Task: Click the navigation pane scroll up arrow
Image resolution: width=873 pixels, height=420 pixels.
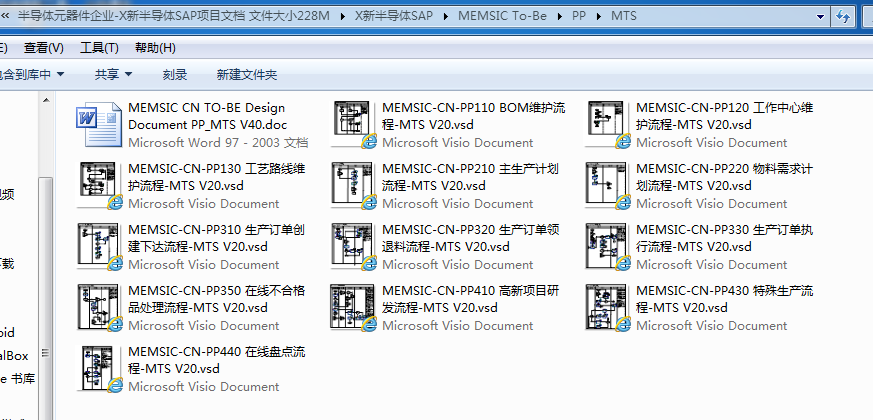Action: click(x=46, y=101)
